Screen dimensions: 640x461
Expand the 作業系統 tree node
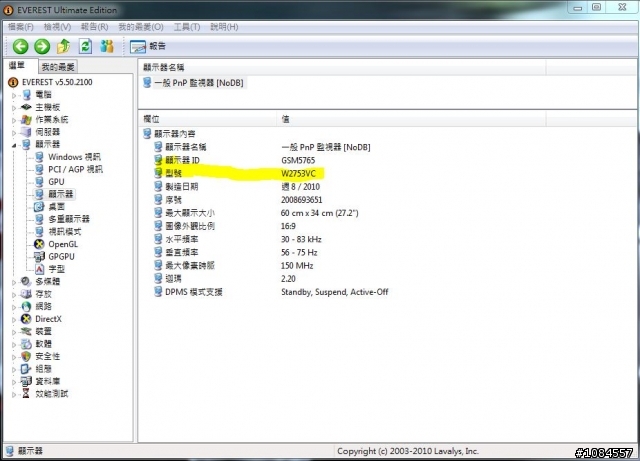pyautogui.click(x=14, y=120)
